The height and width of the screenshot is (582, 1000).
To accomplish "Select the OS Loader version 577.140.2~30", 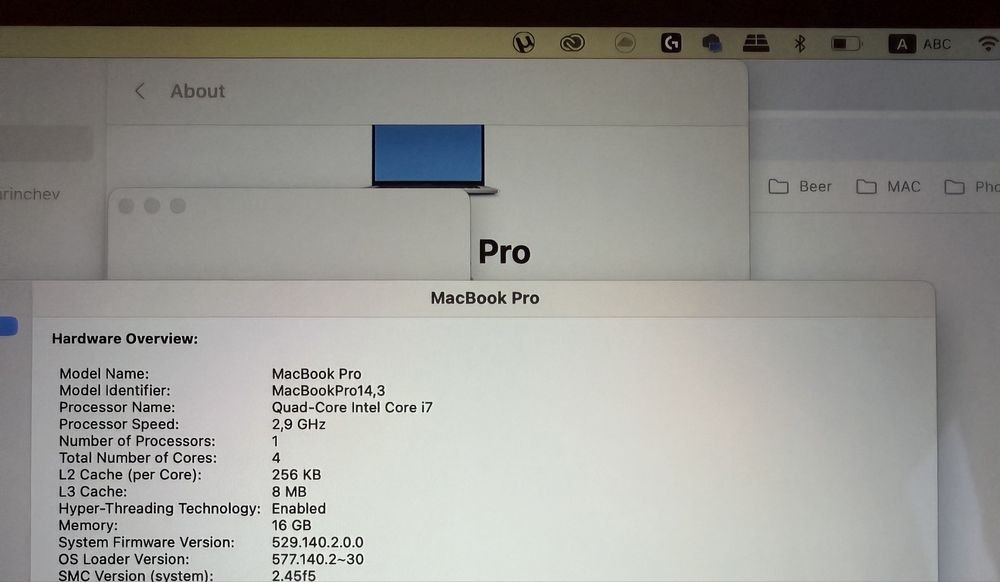I will [318, 559].
